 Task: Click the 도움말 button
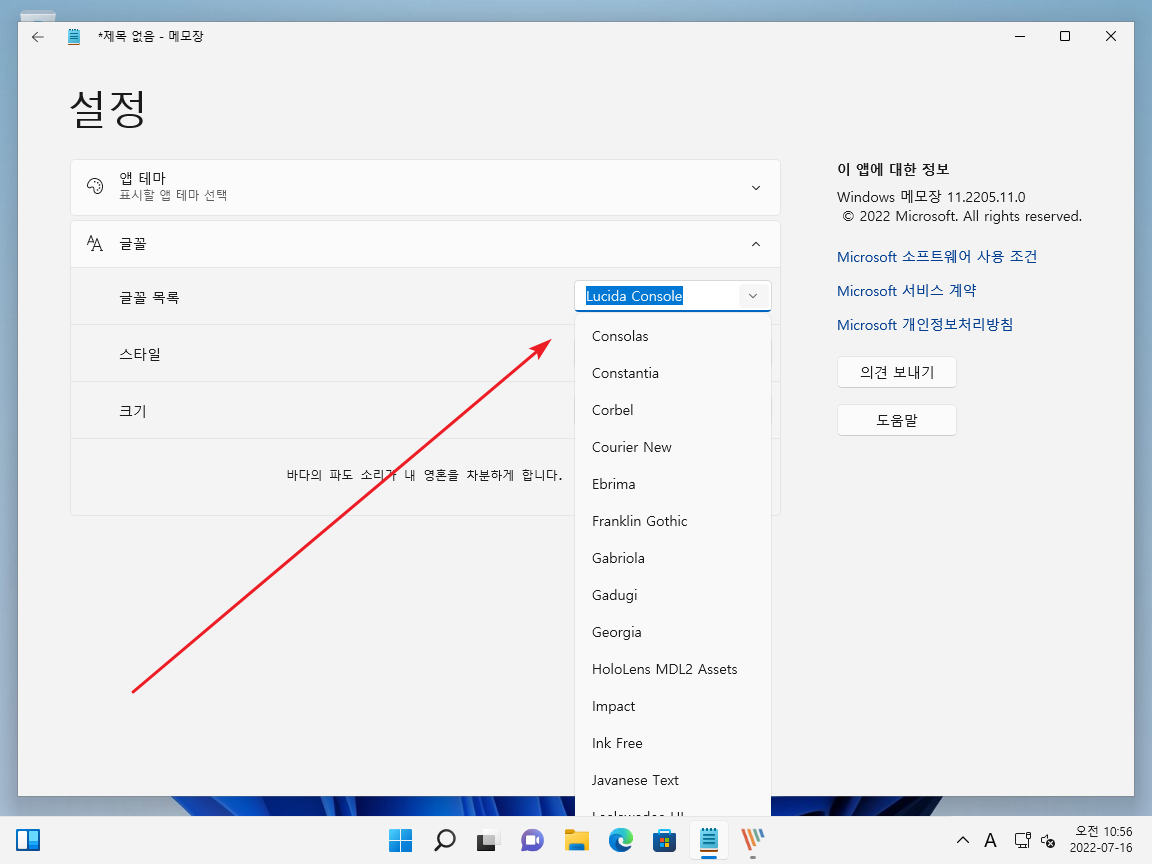[x=896, y=420]
